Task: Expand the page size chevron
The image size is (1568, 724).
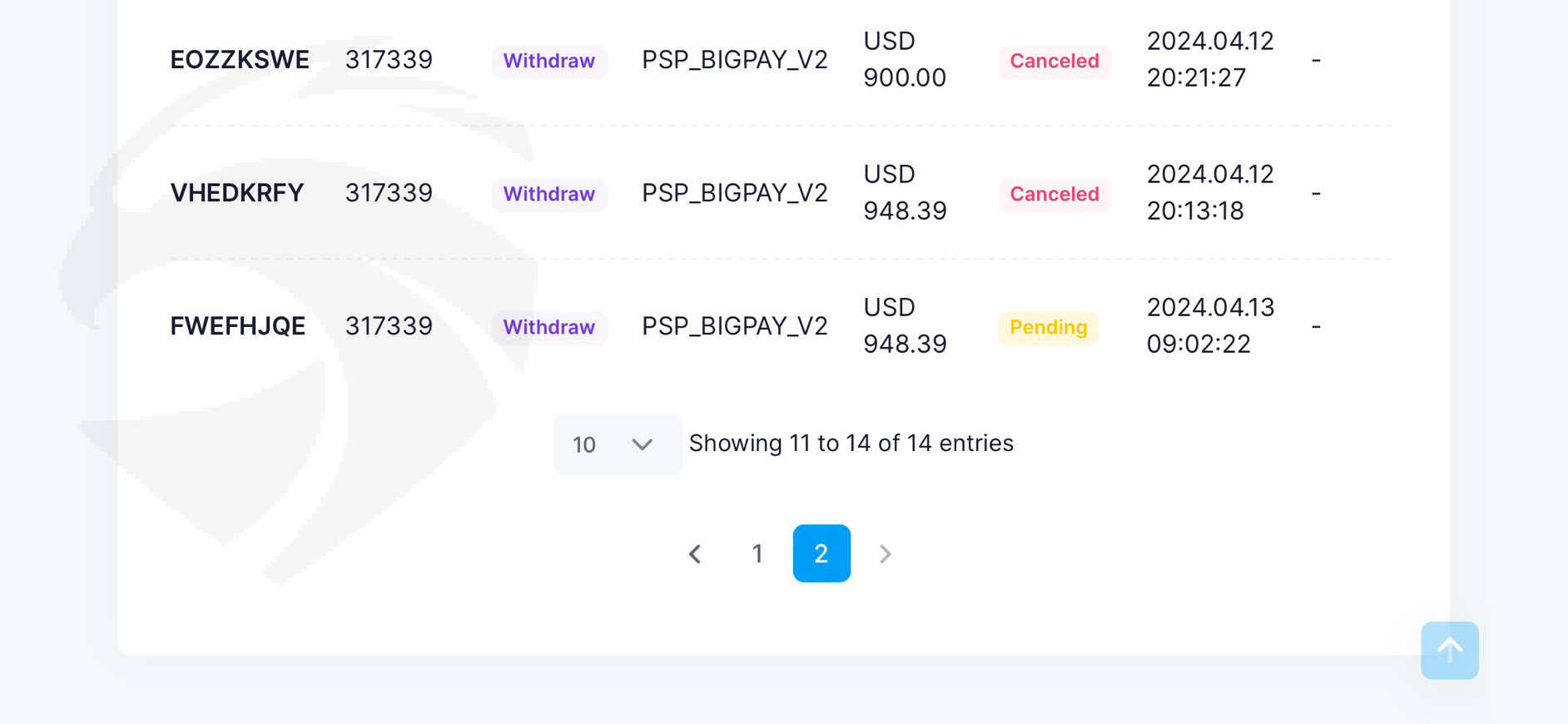Action: [x=642, y=444]
